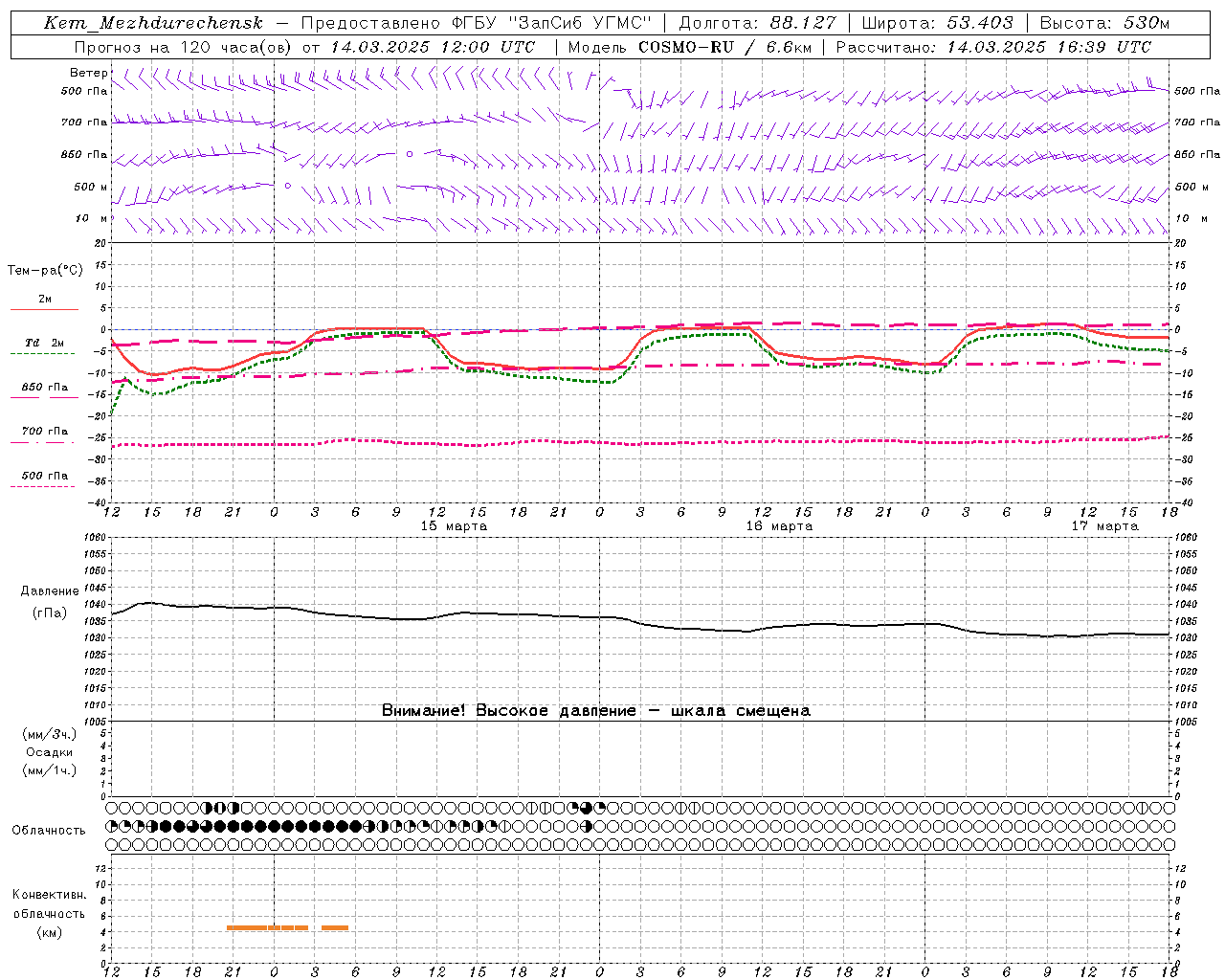Click the '700 гПа' dash-dot legend entry below temperature
The height and width of the screenshot is (980, 1225).
tap(45, 432)
